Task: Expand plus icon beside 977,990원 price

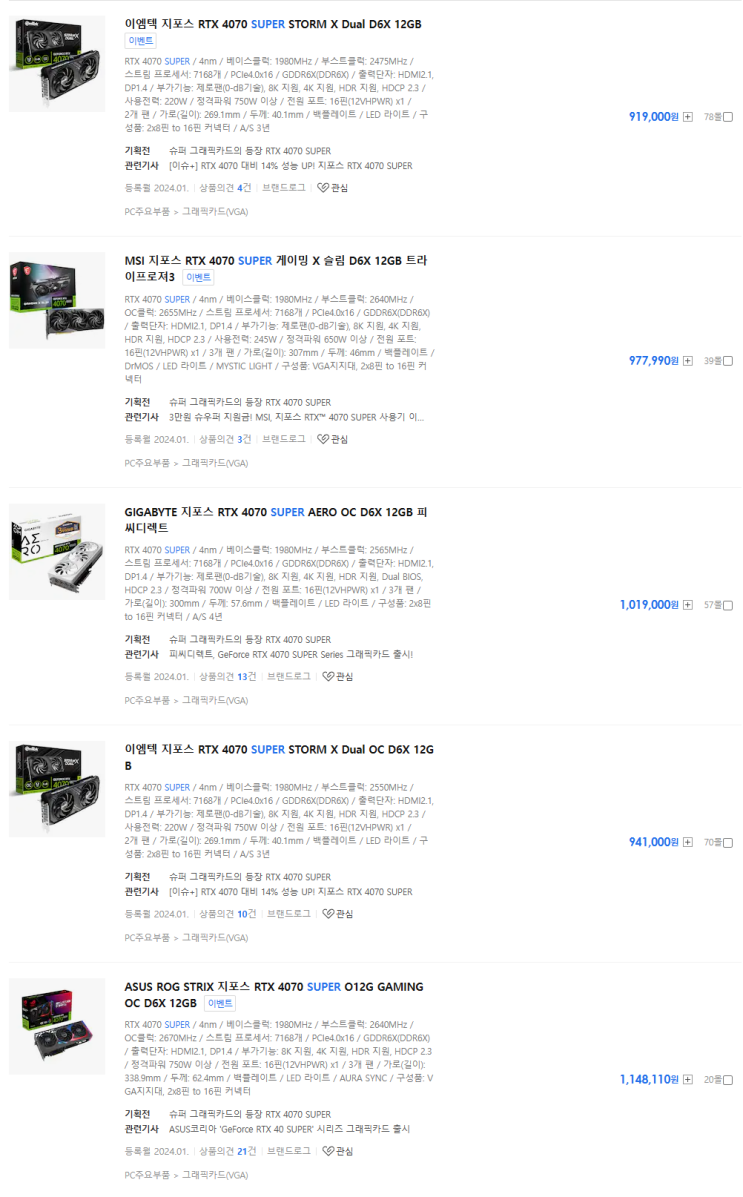Action: coord(688,361)
